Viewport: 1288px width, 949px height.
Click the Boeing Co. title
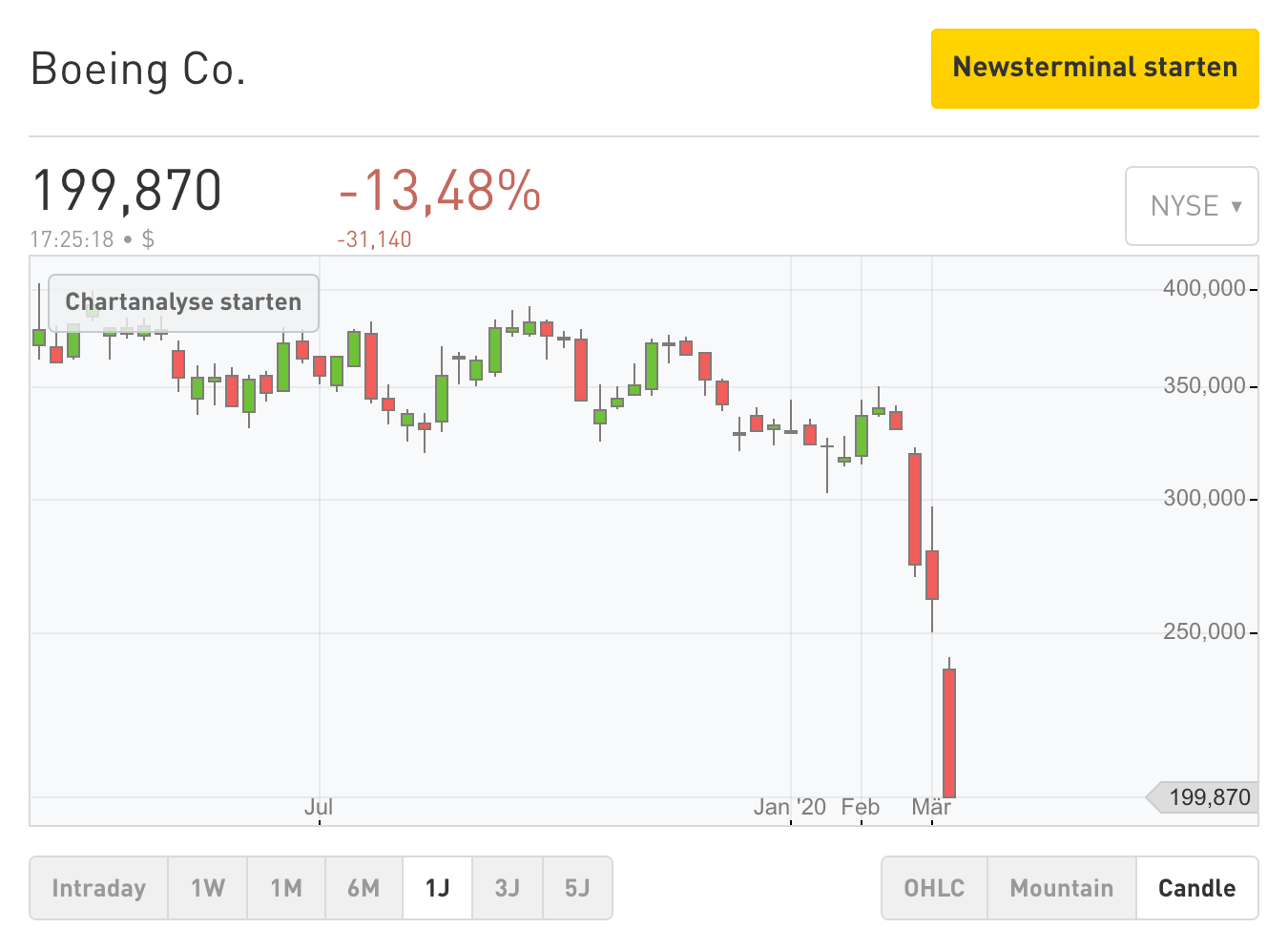pyautogui.click(x=138, y=70)
